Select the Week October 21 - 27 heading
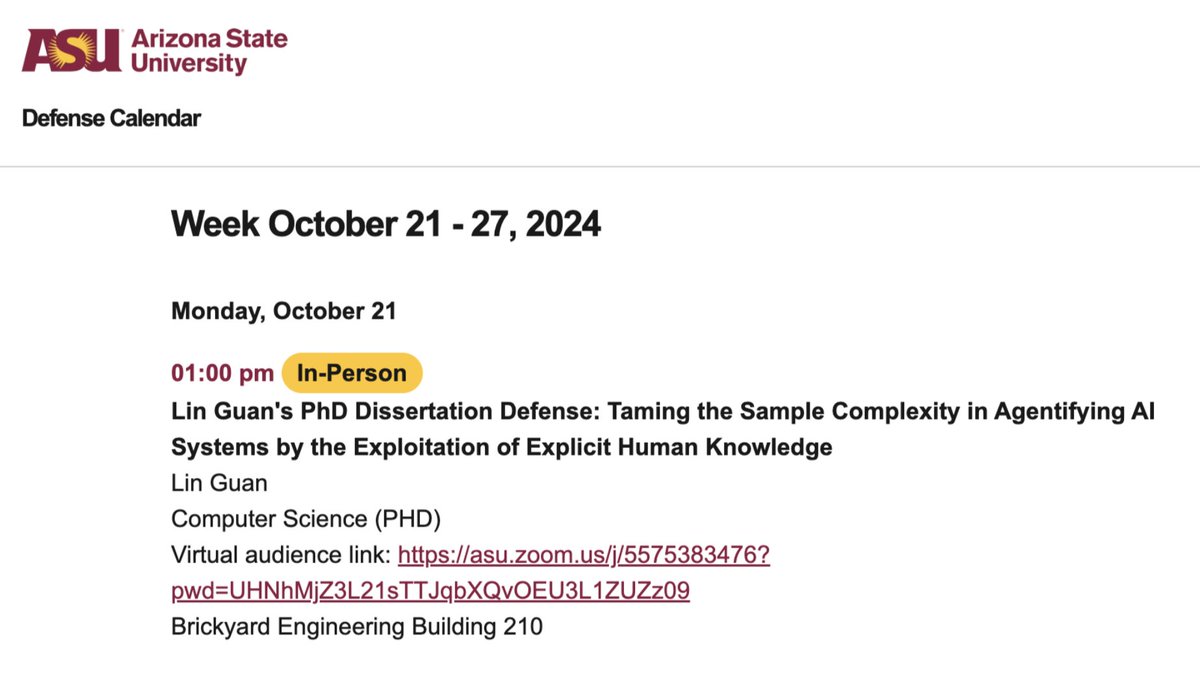This screenshot has height=684, width=1200. [386, 223]
